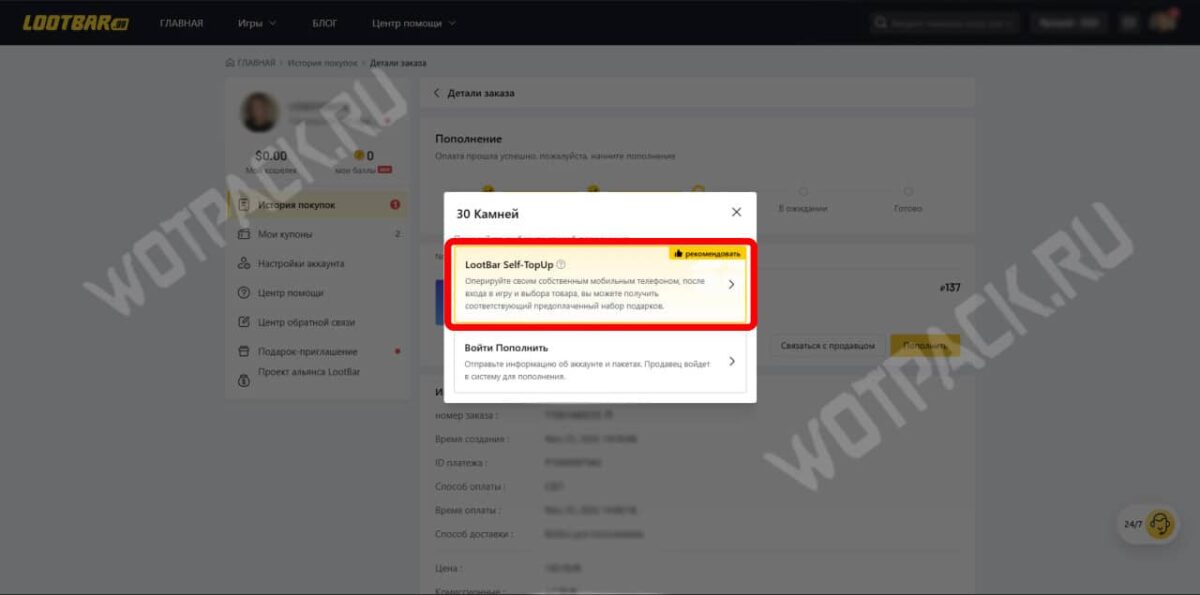Open Центр обратной связи feedback icon
Screen dimensions: 1200x595
244,322
